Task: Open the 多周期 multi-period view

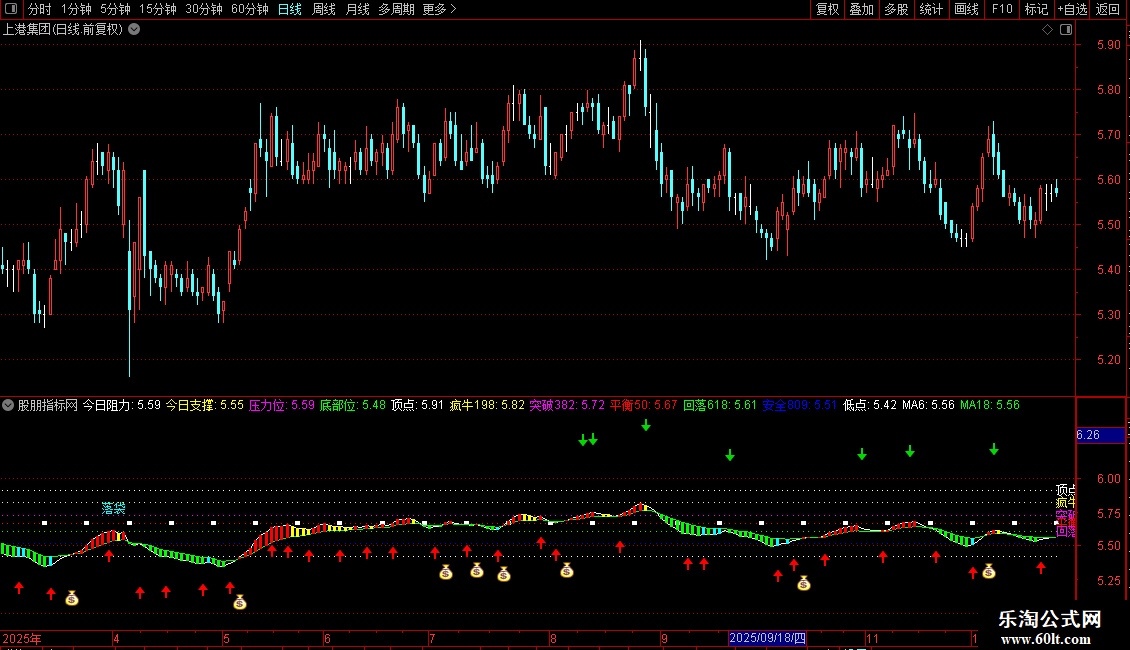Action: (396, 9)
